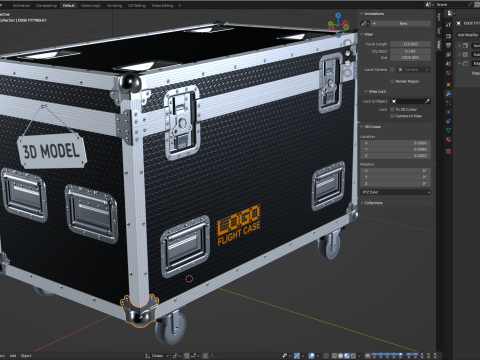Open the Object Constraints properties tab

(x=449, y=121)
